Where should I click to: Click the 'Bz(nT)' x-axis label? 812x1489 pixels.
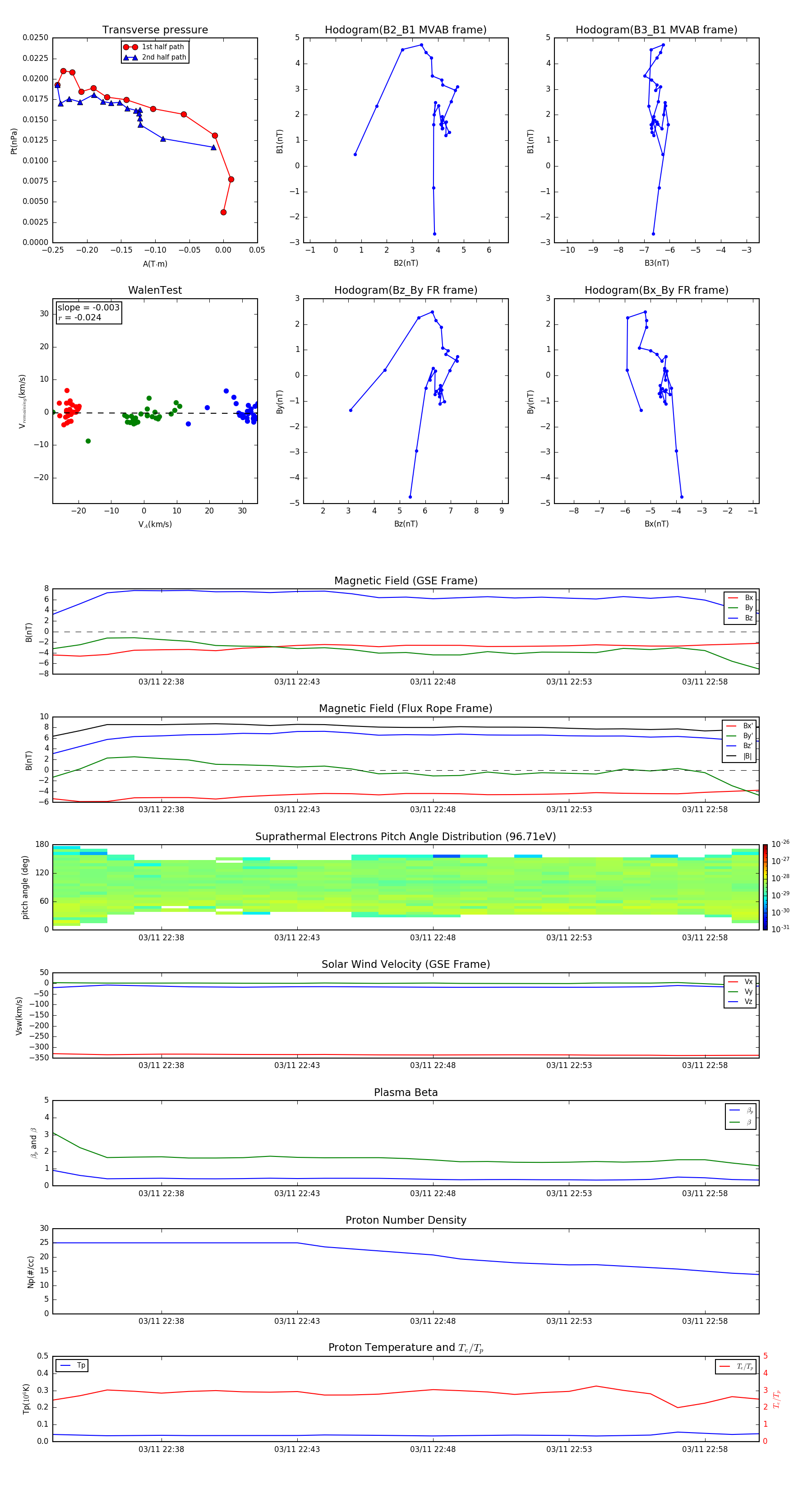406,524
